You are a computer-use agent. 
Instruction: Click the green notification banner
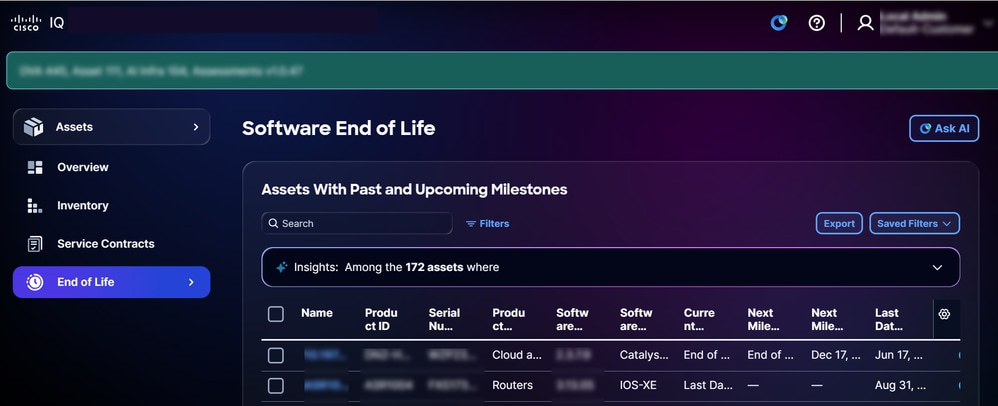[x=502, y=71]
